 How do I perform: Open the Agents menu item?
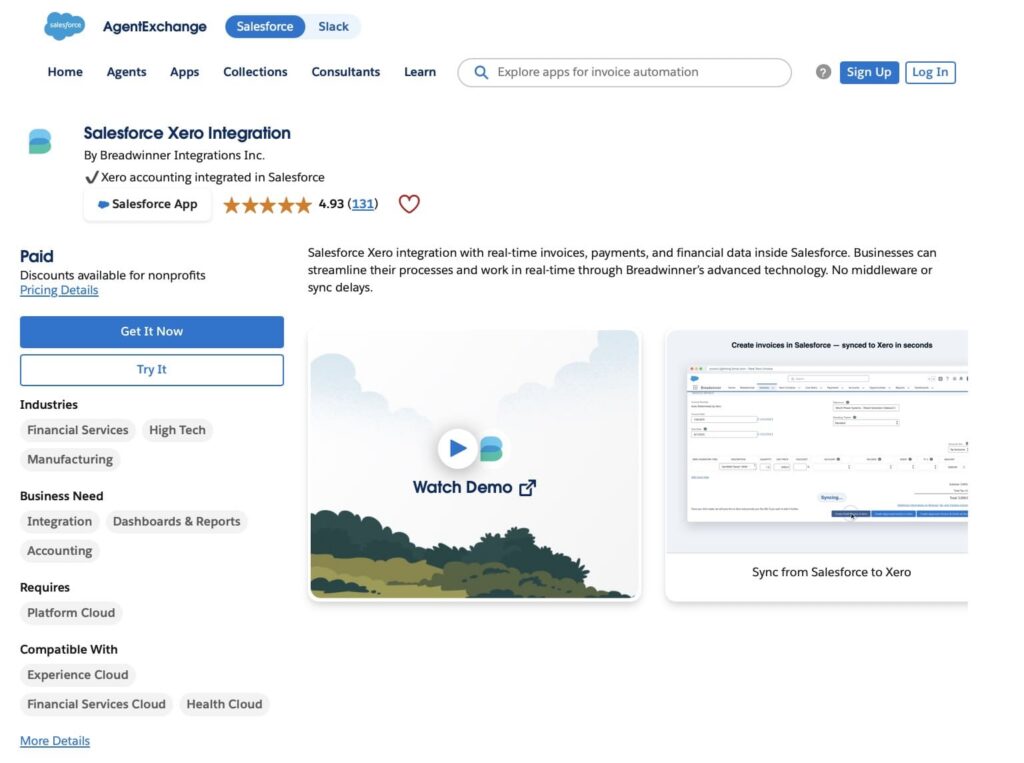(126, 72)
